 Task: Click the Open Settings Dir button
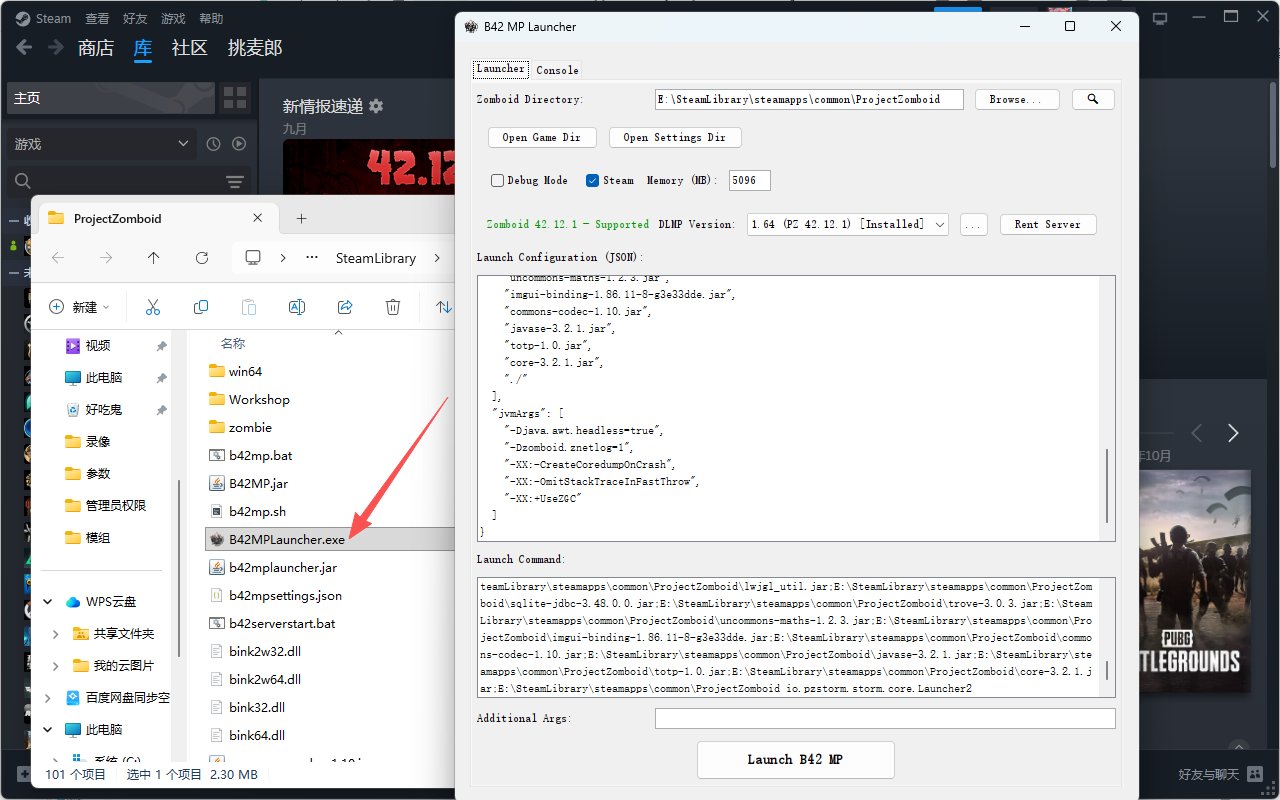coord(674,137)
